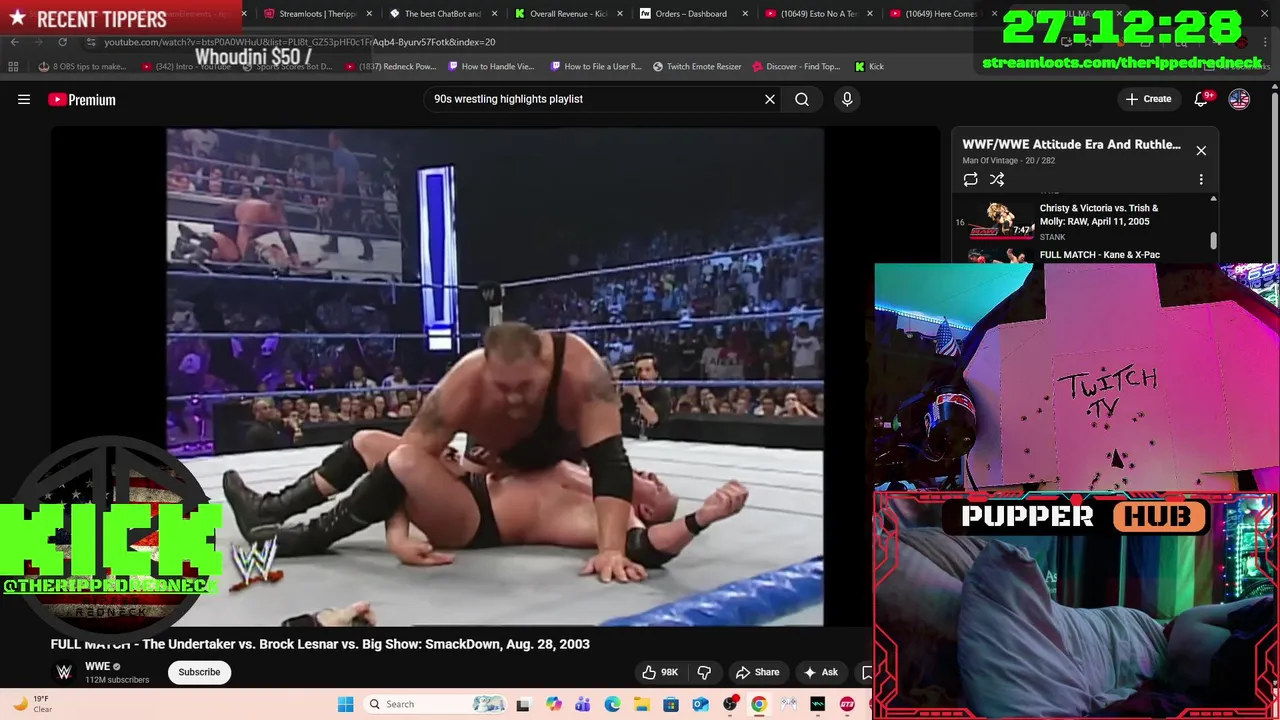Open the weather widget showing 19°F
1280x720 pixels.
point(32,704)
